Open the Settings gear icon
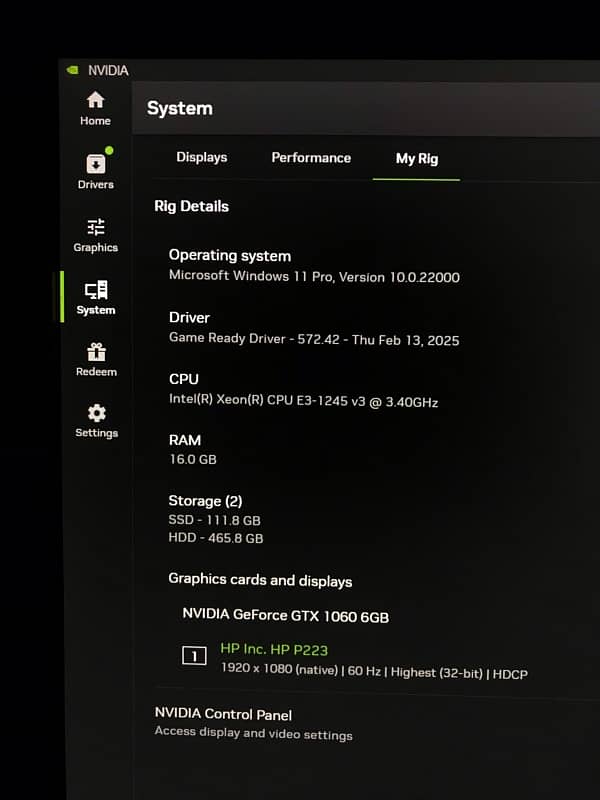 (96, 413)
